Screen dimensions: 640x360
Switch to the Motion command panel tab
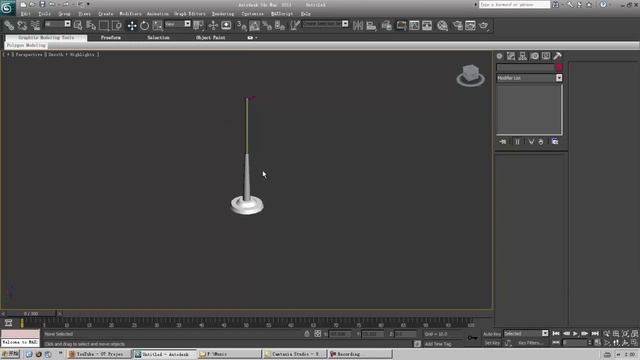534,56
